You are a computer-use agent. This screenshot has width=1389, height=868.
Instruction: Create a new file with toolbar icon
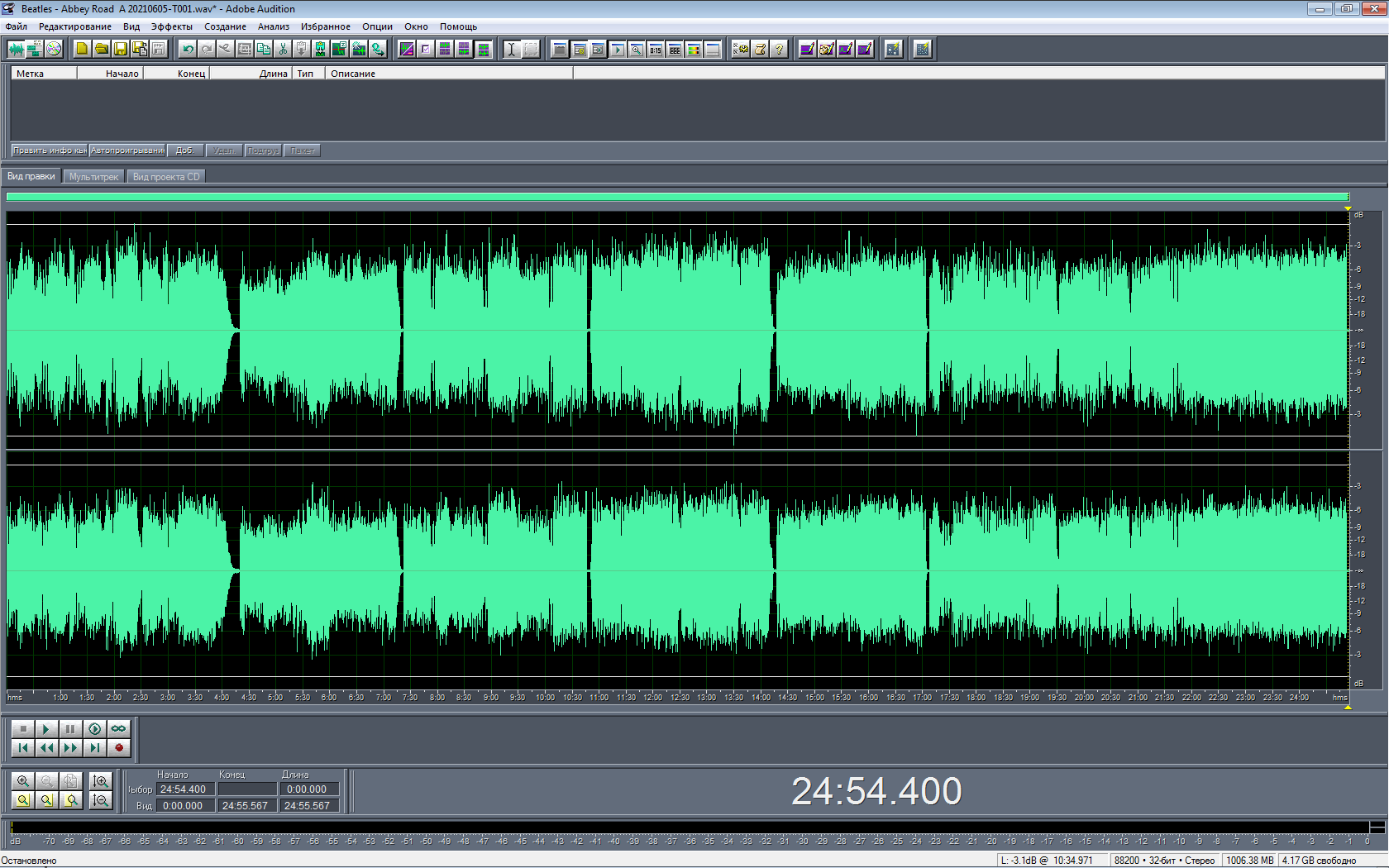point(82,50)
